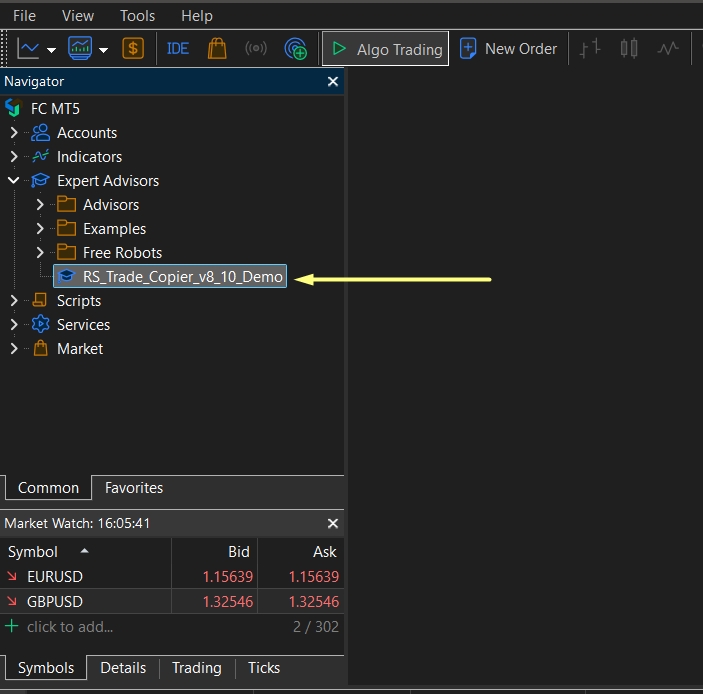The width and height of the screenshot is (703, 694).
Task: Click green plus add symbol icon
Action: (x=12, y=626)
